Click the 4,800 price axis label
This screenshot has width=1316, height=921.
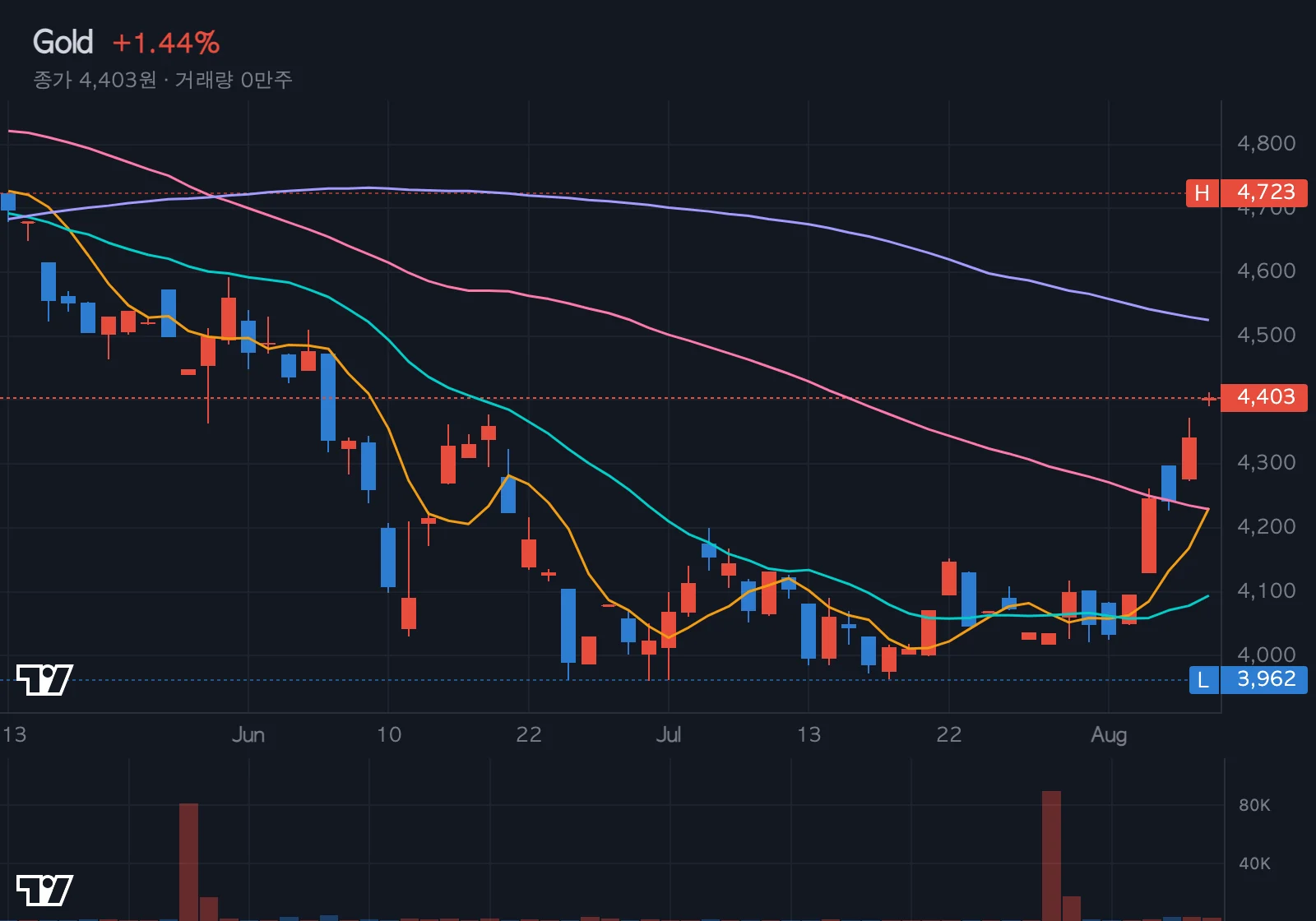tap(1266, 144)
